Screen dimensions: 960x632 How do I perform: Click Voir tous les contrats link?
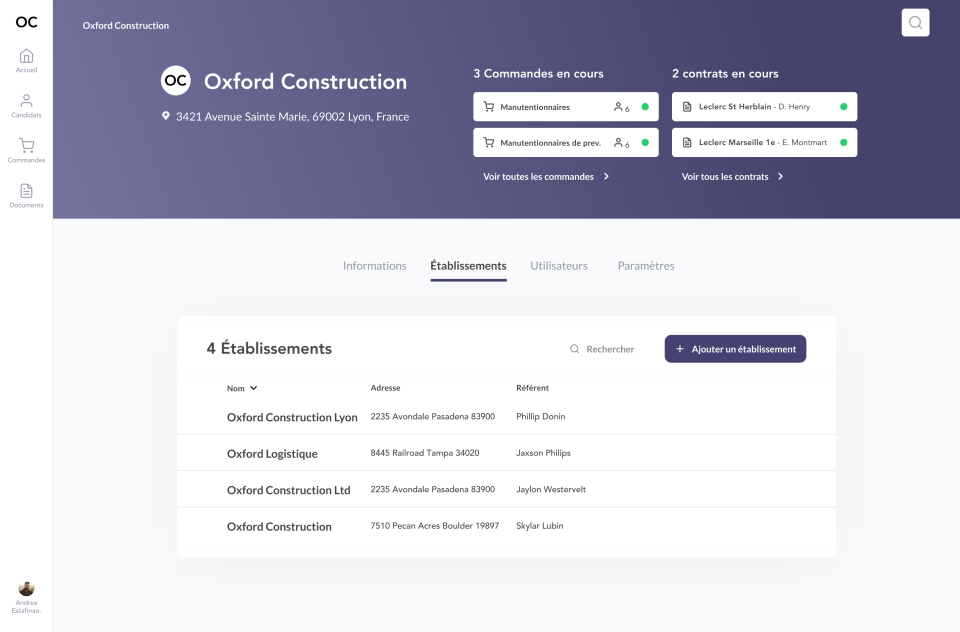(725, 176)
